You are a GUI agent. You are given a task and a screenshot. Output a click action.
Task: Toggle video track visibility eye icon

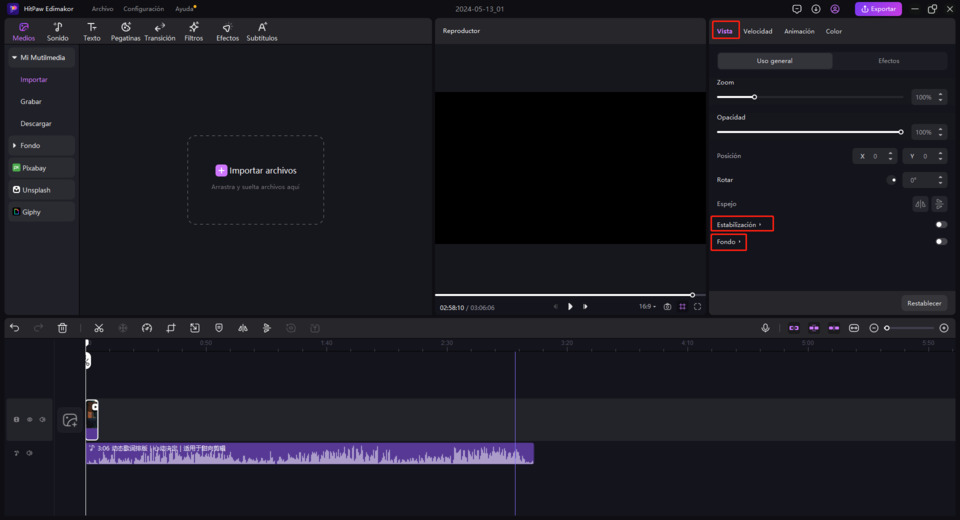[29, 420]
